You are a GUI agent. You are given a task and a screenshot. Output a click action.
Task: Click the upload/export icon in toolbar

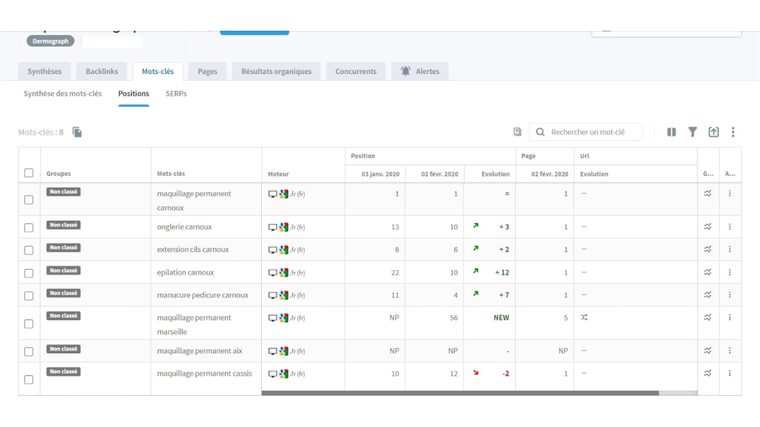[x=713, y=132]
